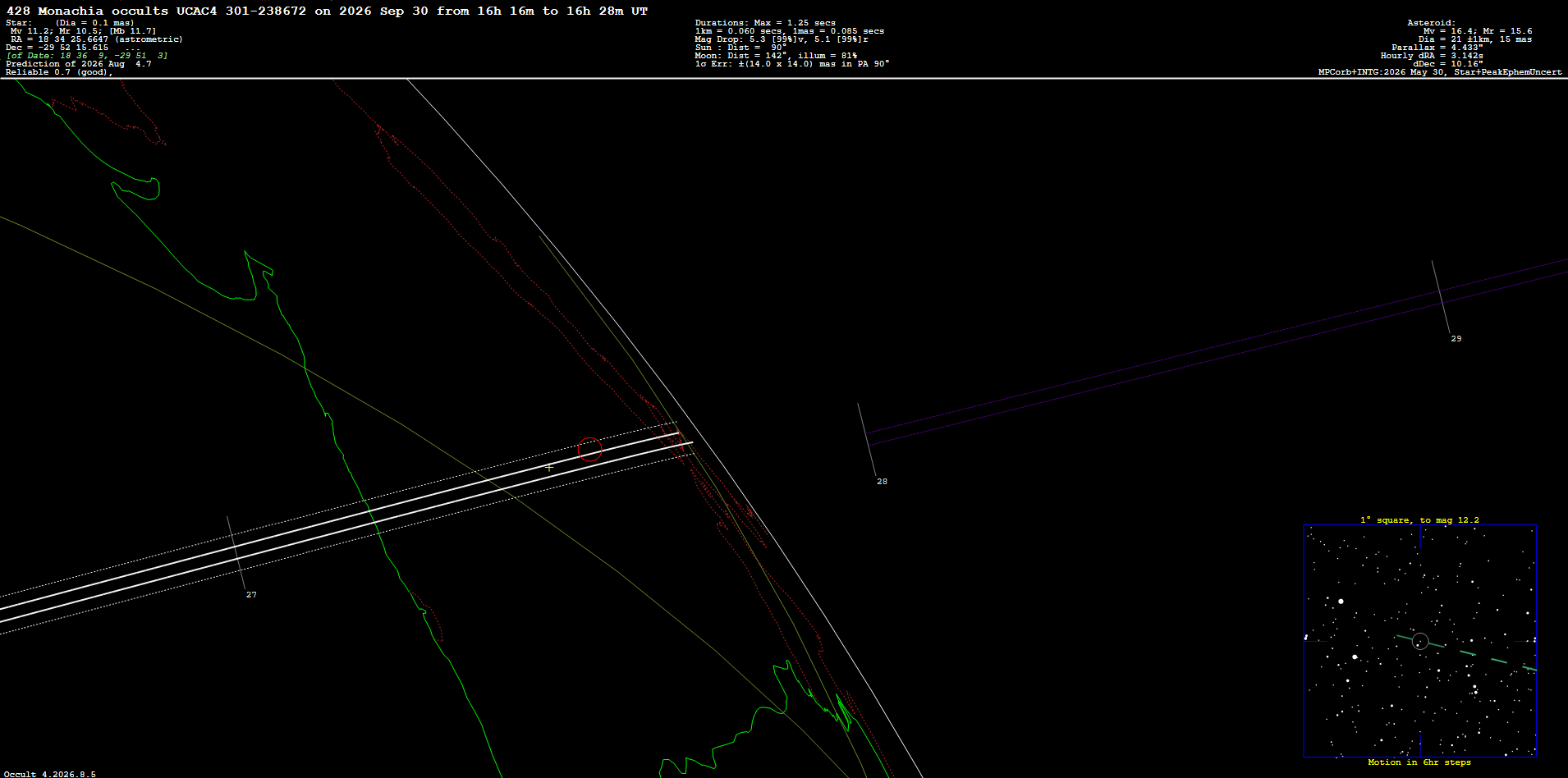This screenshot has width=1568, height=778.
Task: Click the 'Reliable 0.7 (good)' text
Action: click(57, 72)
